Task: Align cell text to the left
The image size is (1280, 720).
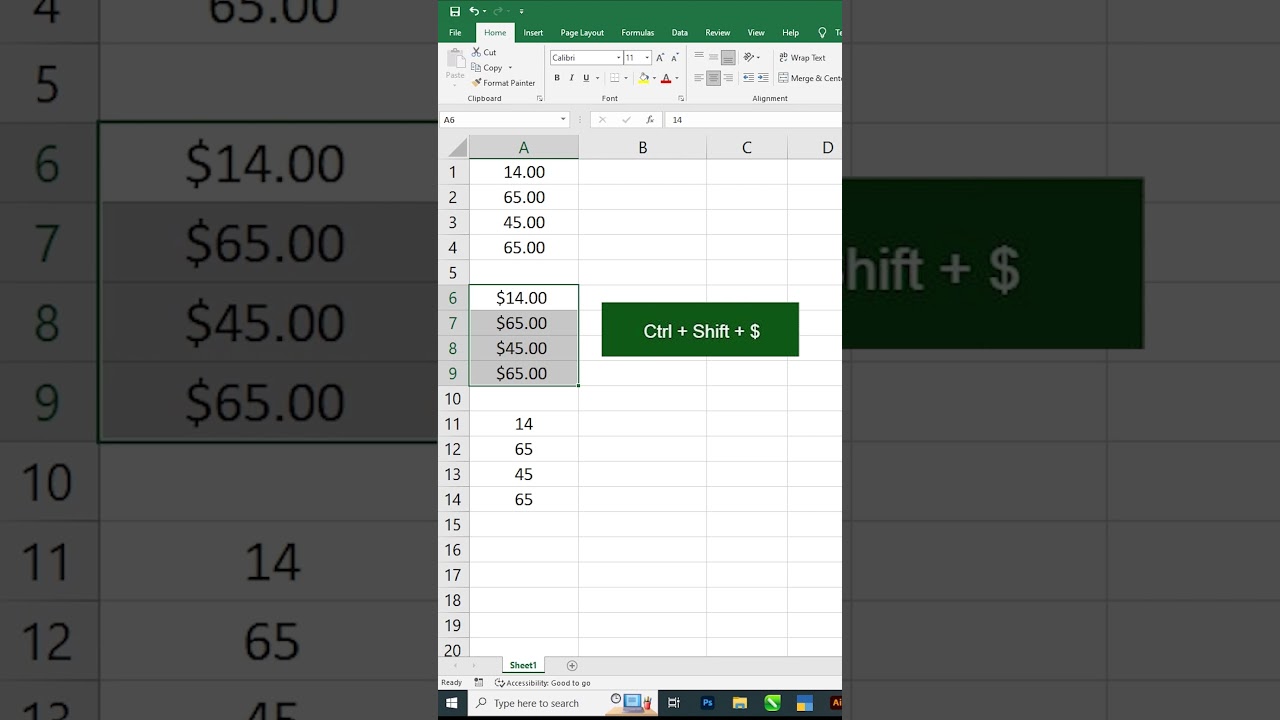Action: pos(699,78)
